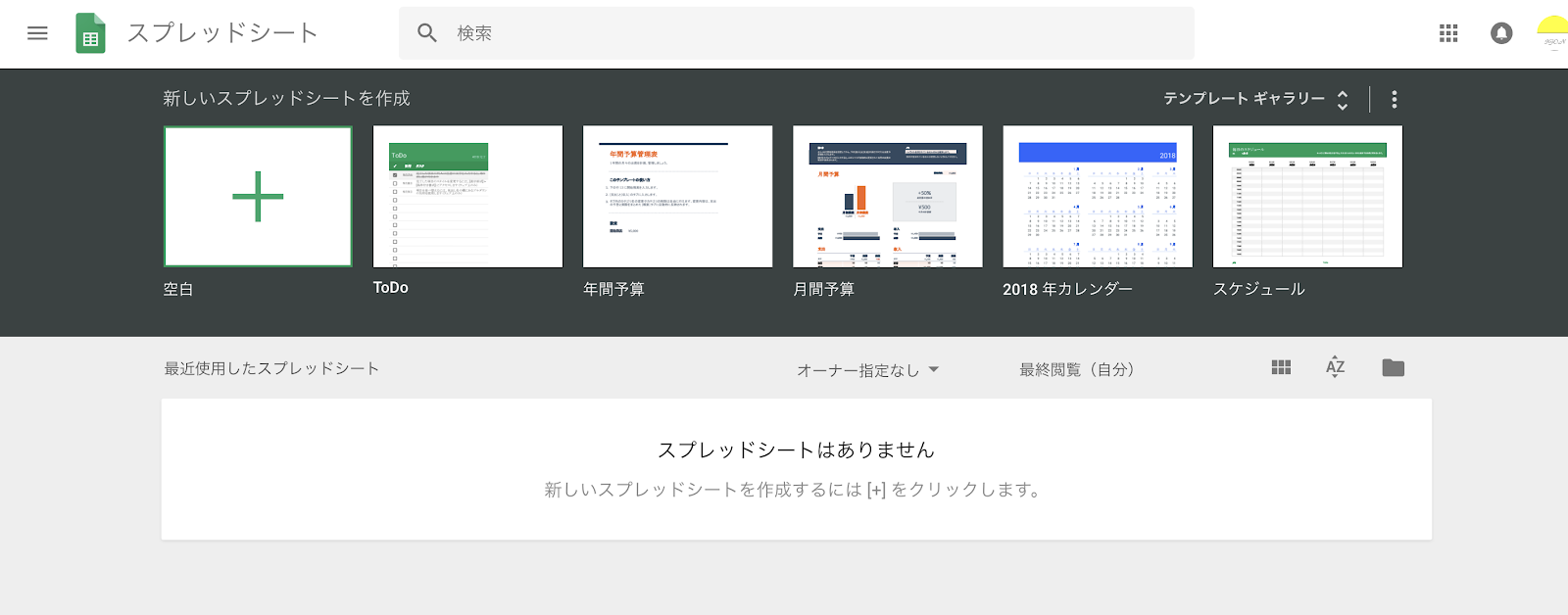
Task: Open the ToDo template
Action: click(x=467, y=197)
